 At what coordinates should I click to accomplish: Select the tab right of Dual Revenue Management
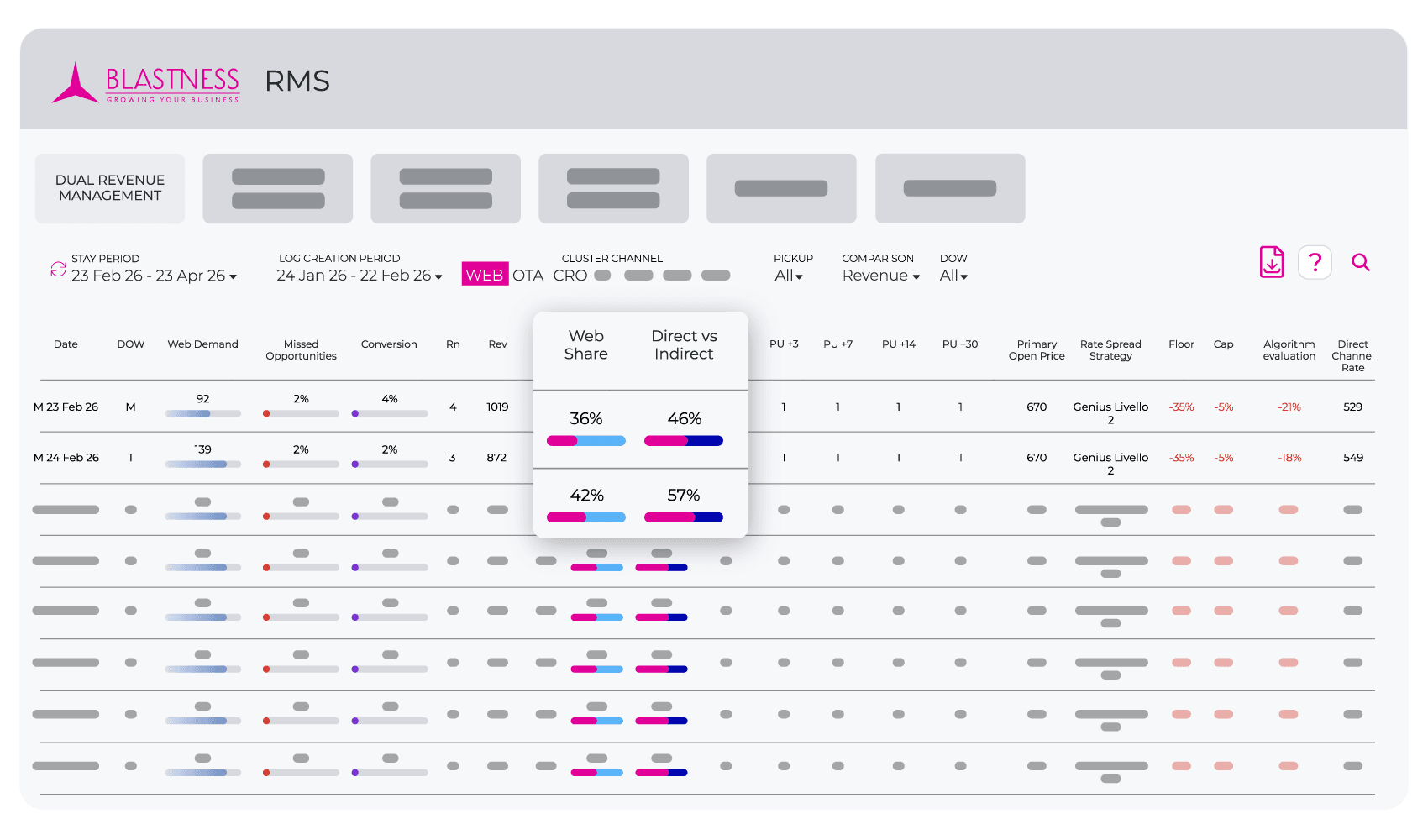tap(278, 188)
